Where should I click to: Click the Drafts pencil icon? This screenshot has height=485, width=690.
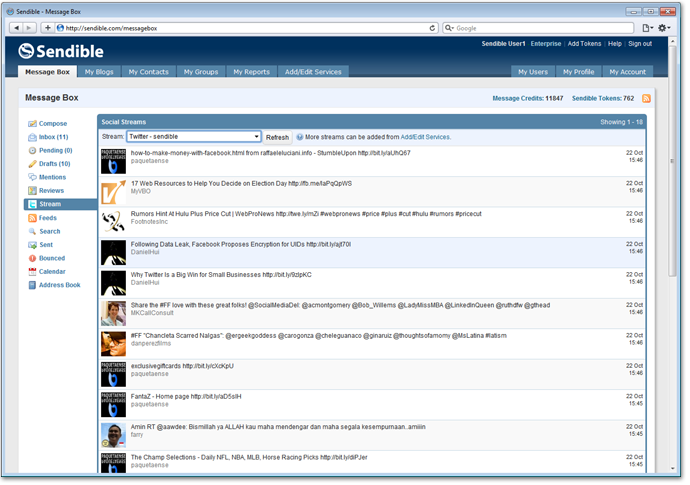32,164
